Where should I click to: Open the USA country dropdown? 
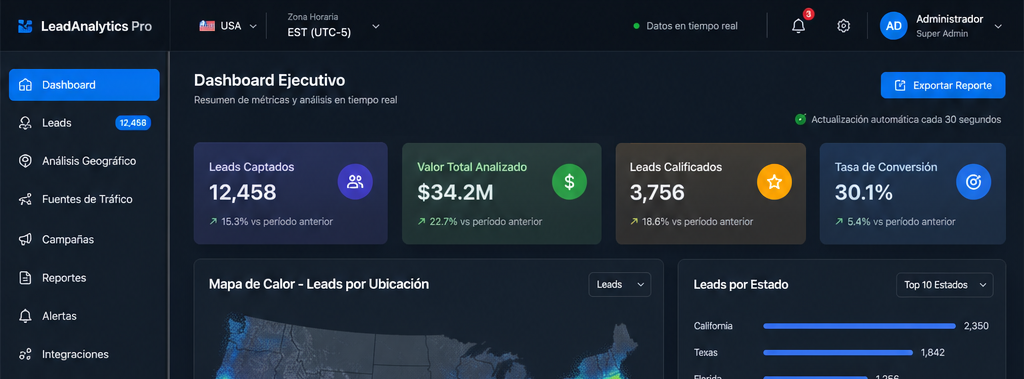(228, 26)
